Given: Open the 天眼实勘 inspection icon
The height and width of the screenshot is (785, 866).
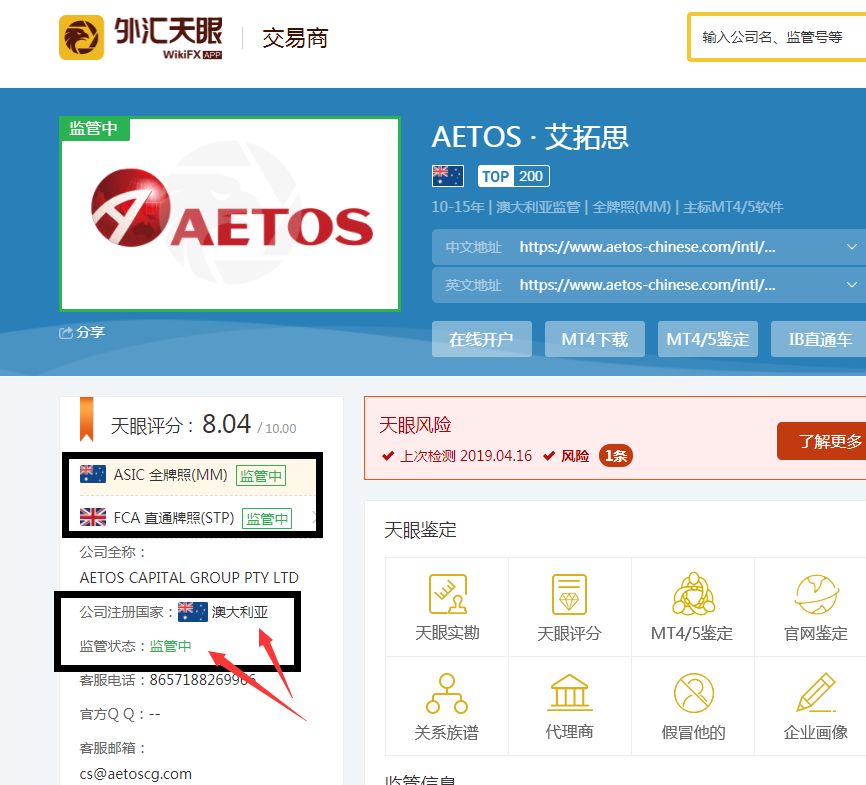Looking at the screenshot, I should [x=446, y=605].
